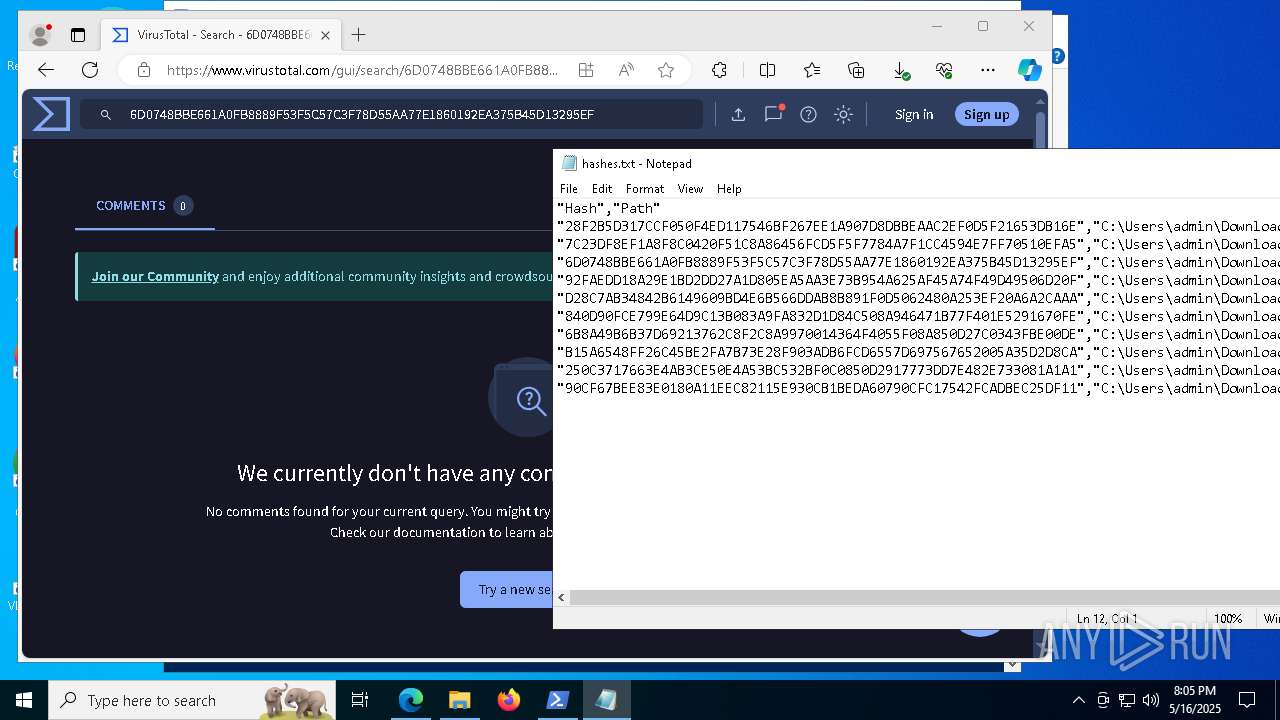Open Notepad Help menu
This screenshot has height=720, width=1280.
tap(729, 188)
